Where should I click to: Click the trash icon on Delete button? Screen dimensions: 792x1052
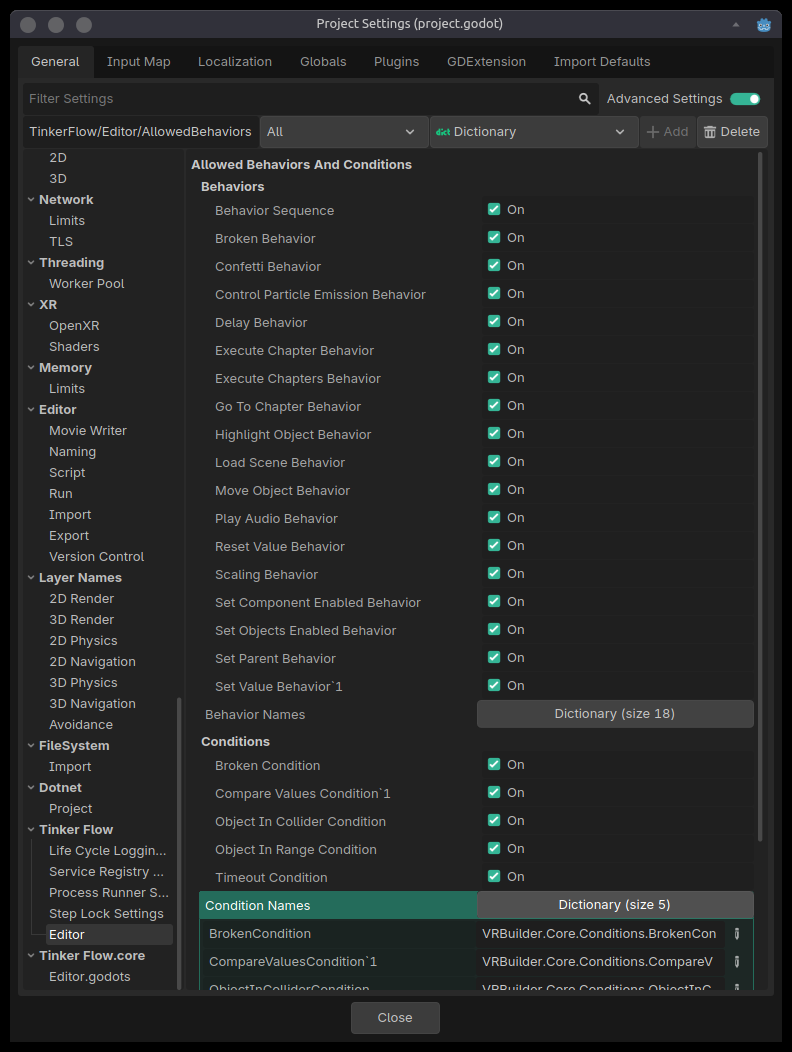(x=709, y=132)
